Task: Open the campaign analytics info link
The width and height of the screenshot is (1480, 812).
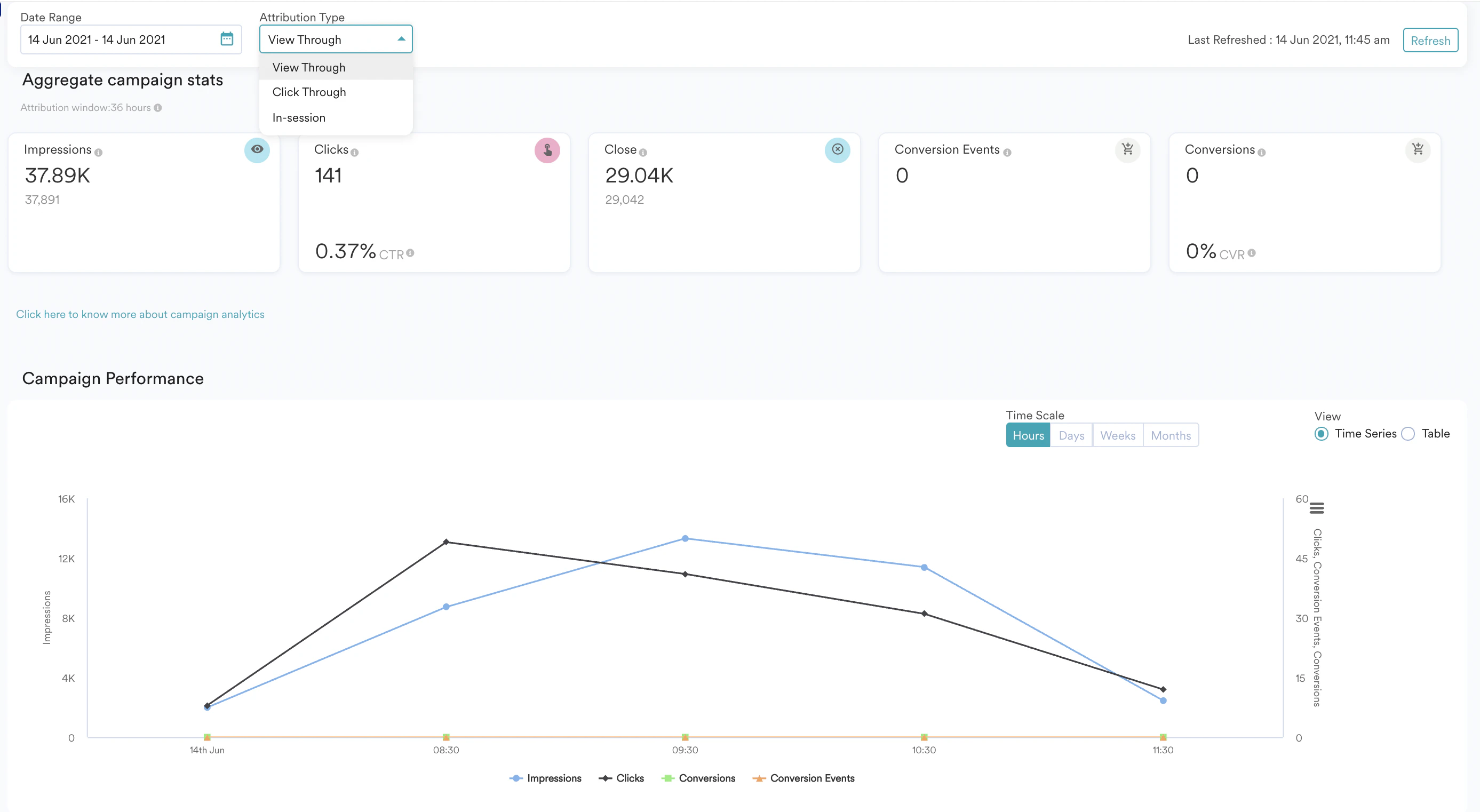Action: pos(140,314)
